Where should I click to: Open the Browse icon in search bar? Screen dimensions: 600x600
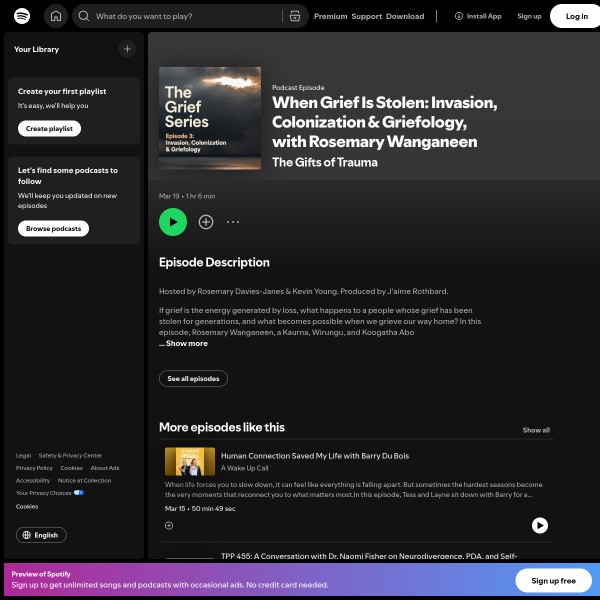(294, 16)
